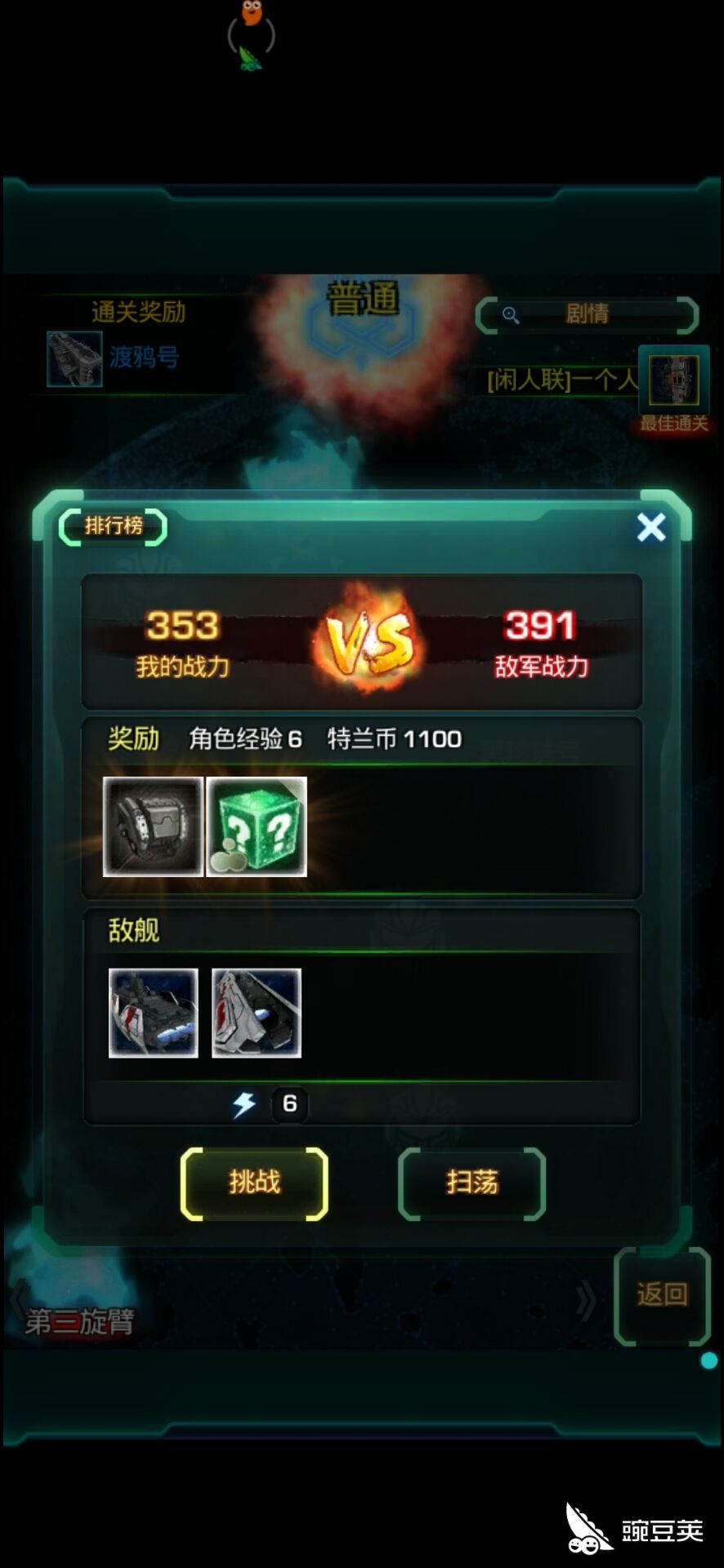Image resolution: width=724 pixels, height=1568 pixels.
Task: View the first enemy ship thumbnail
Action: [154, 1013]
